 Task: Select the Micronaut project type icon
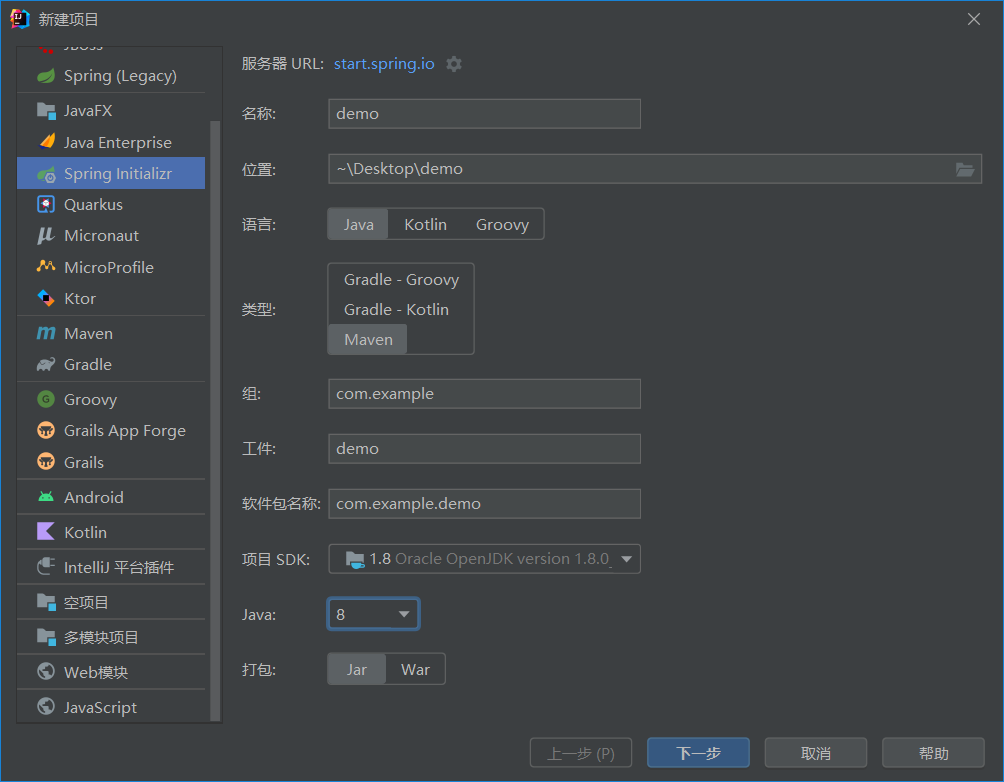[45, 236]
